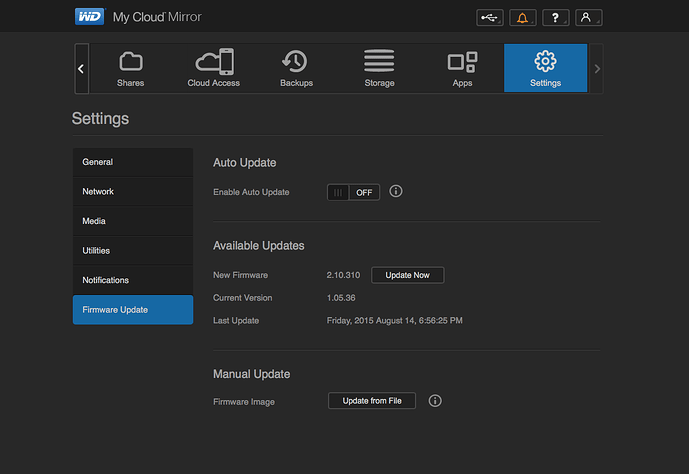Select the Network settings tab
Viewport: 689px width, 474px height.
click(133, 192)
